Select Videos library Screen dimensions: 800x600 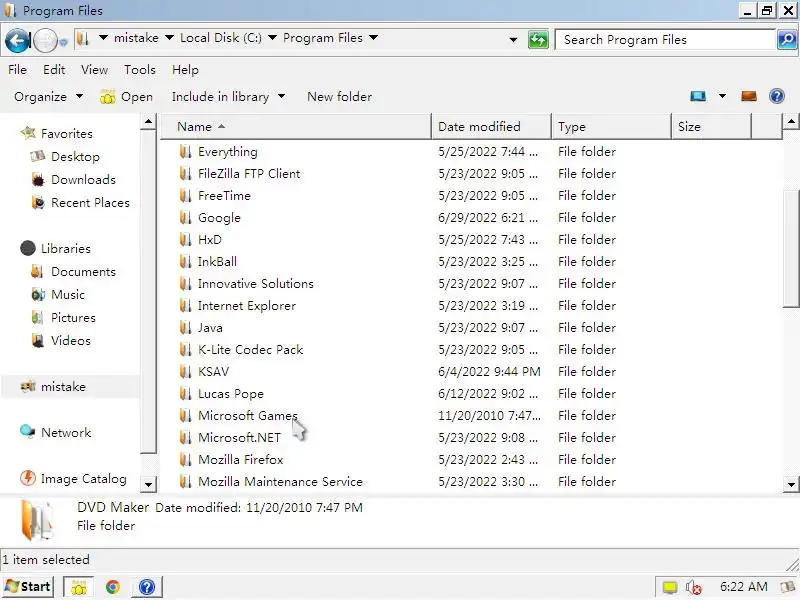[x=70, y=340]
